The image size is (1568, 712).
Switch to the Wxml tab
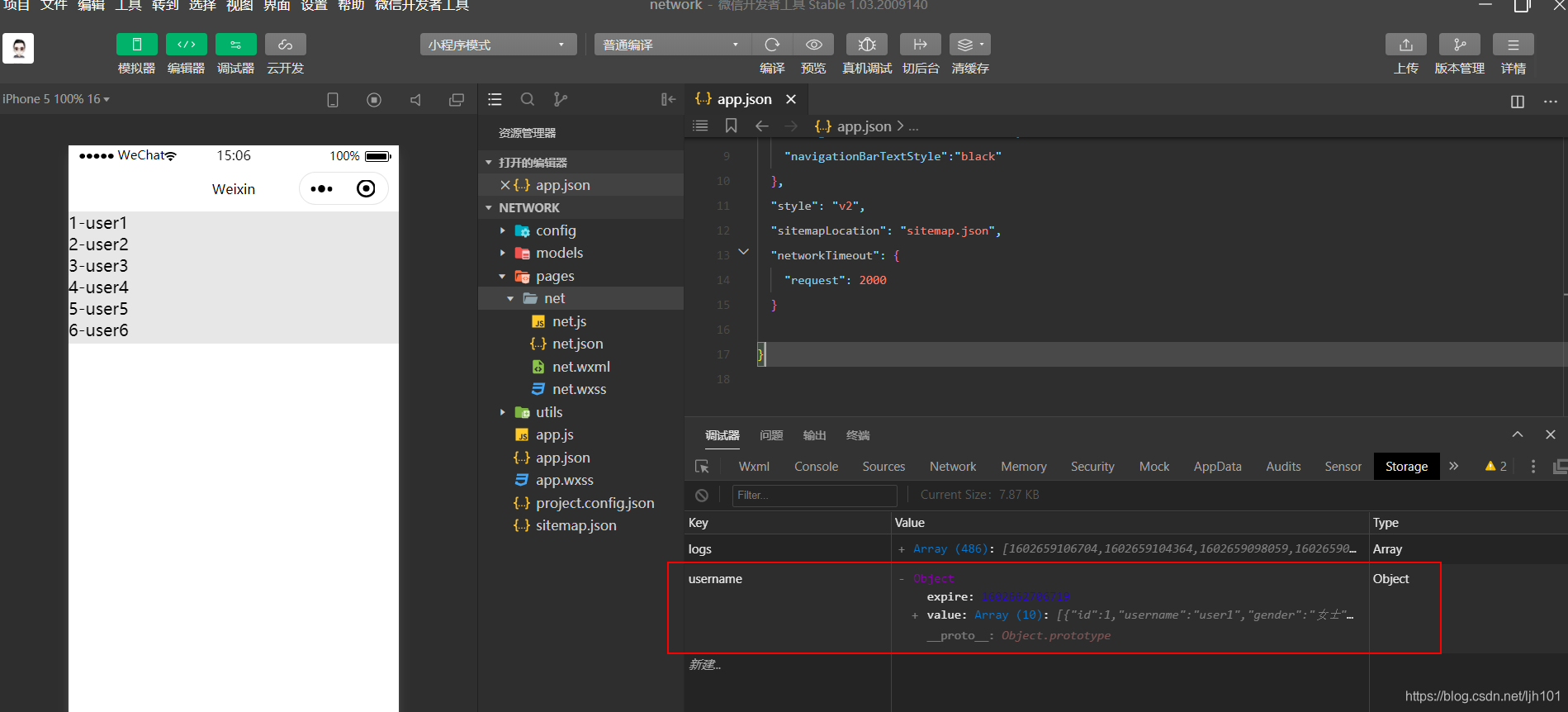754,467
